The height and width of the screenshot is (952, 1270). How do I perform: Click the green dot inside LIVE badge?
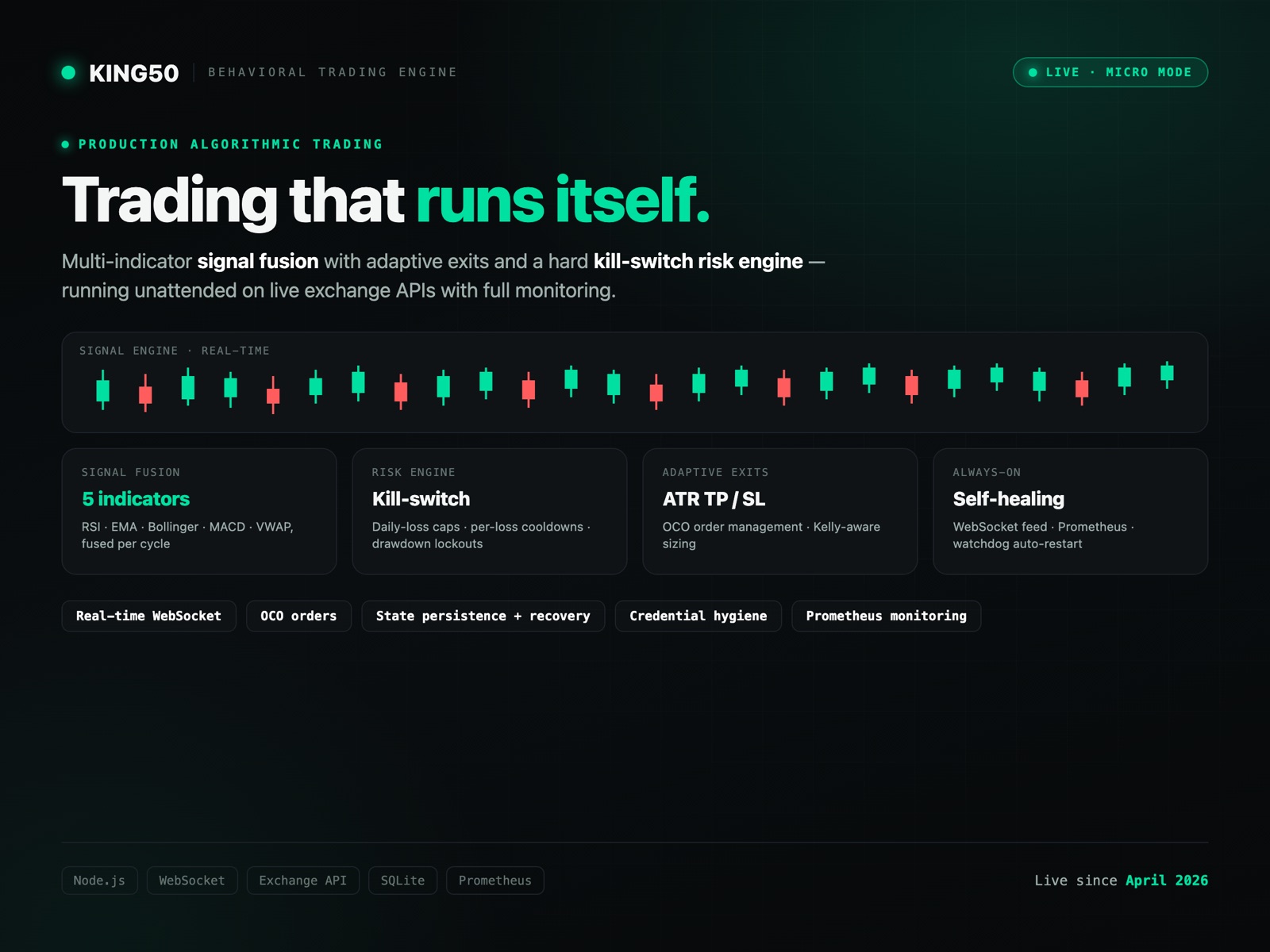tap(1033, 72)
